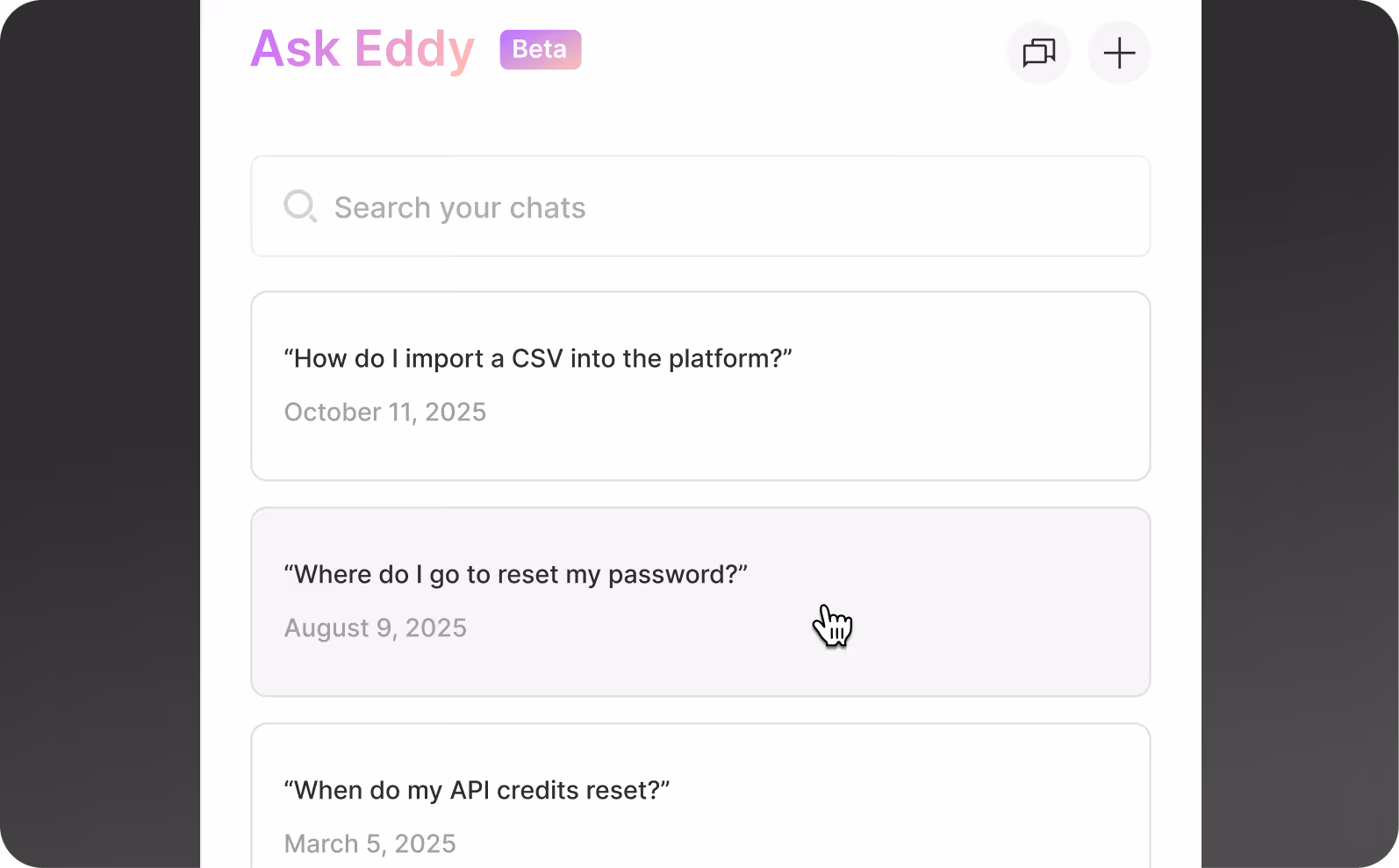
Task: Click the Ask Eddy heading
Action: coord(362,49)
